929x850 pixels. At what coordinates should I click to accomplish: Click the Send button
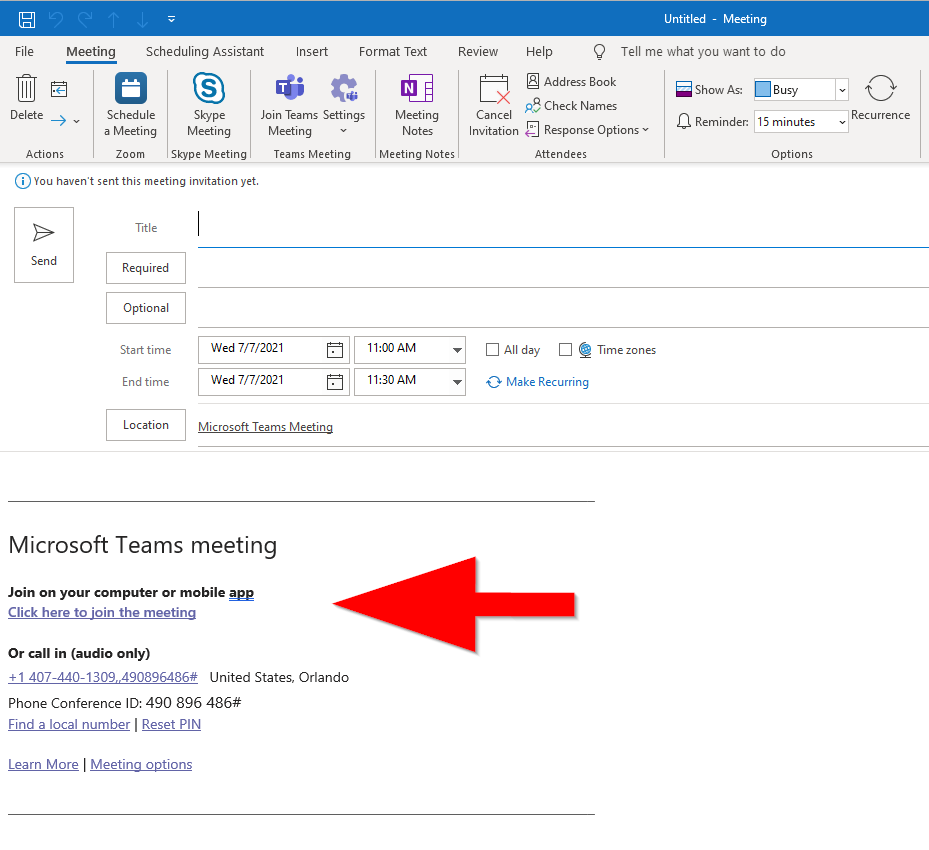point(44,245)
